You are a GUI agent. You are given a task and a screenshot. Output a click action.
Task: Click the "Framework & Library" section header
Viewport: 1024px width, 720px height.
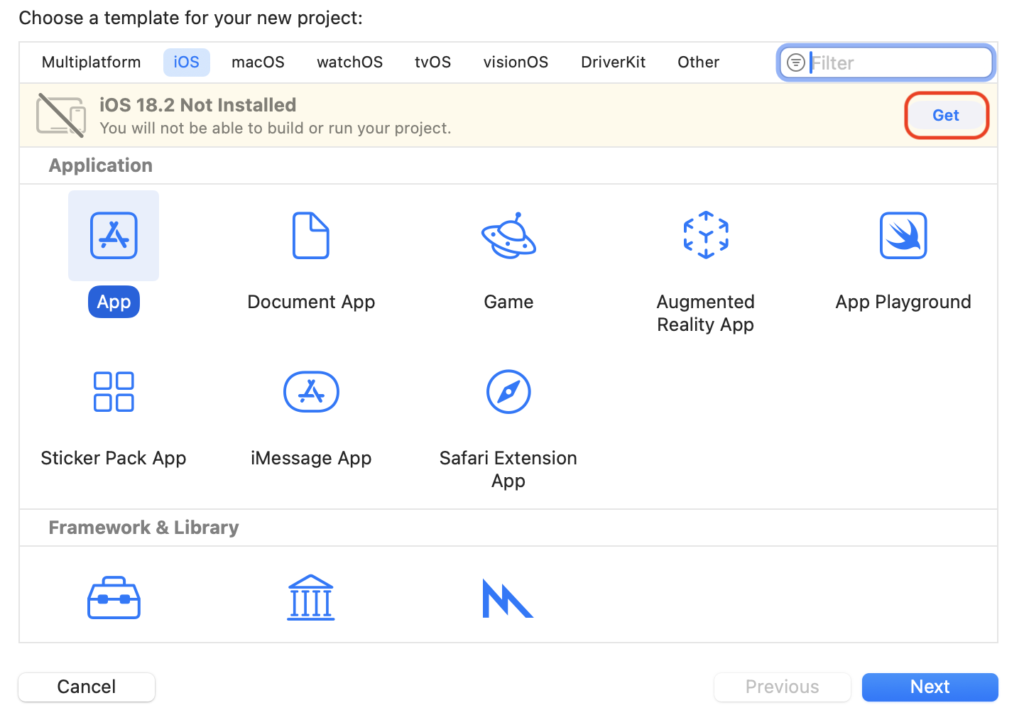(144, 527)
